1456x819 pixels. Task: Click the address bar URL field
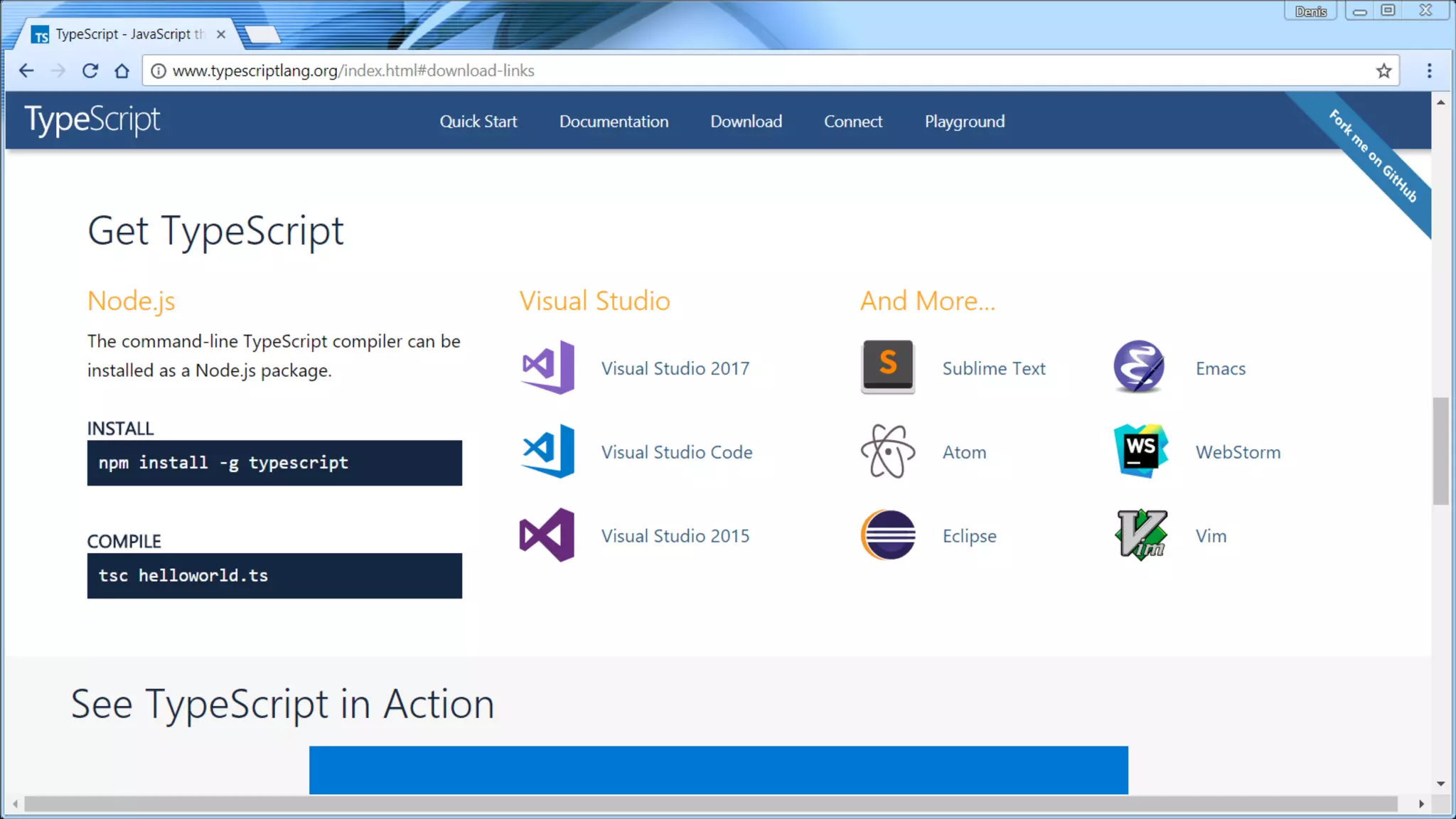point(711,71)
